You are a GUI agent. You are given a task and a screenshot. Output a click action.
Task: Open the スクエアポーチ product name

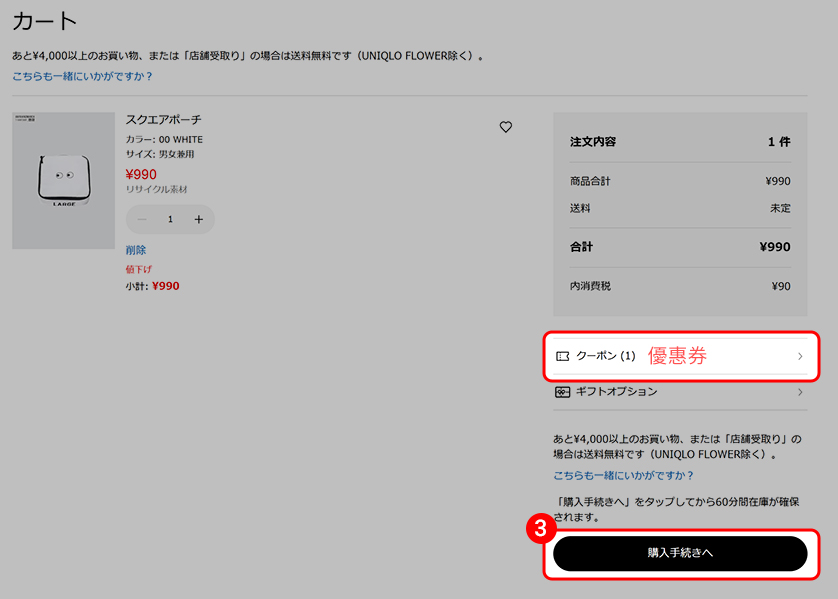163,120
